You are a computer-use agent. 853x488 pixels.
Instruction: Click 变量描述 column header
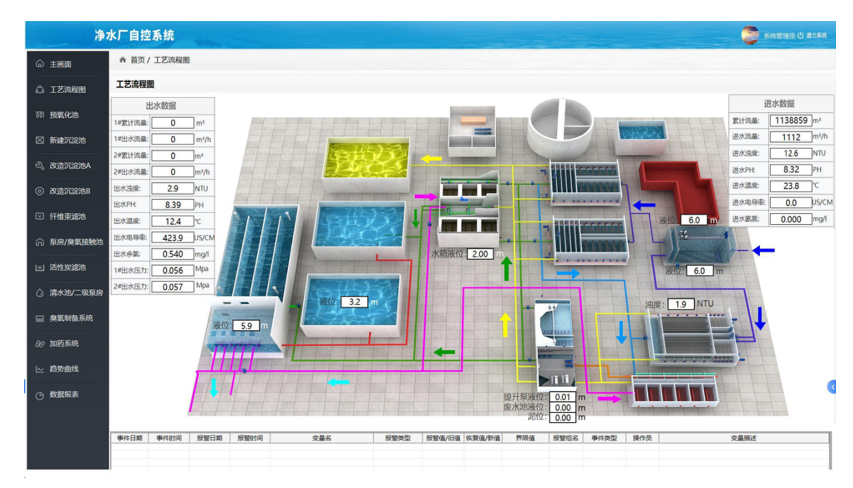coord(744,438)
